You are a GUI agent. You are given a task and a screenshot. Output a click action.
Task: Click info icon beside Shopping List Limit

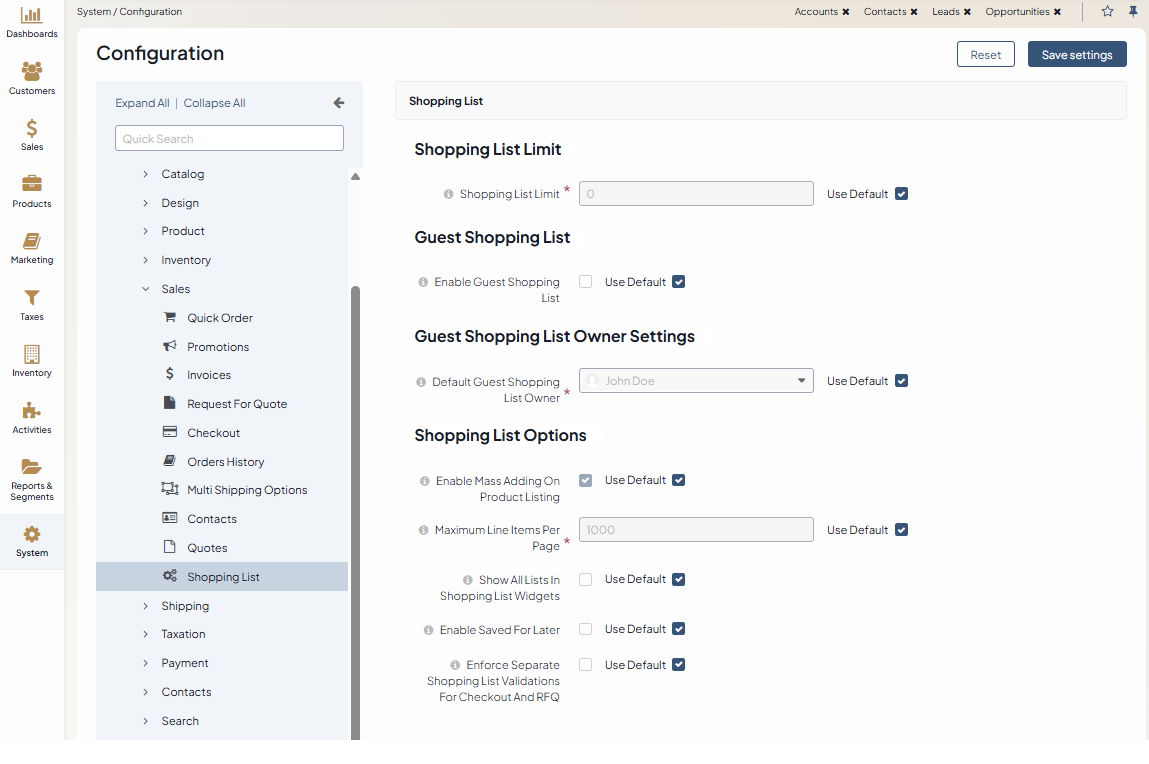coord(448,194)
